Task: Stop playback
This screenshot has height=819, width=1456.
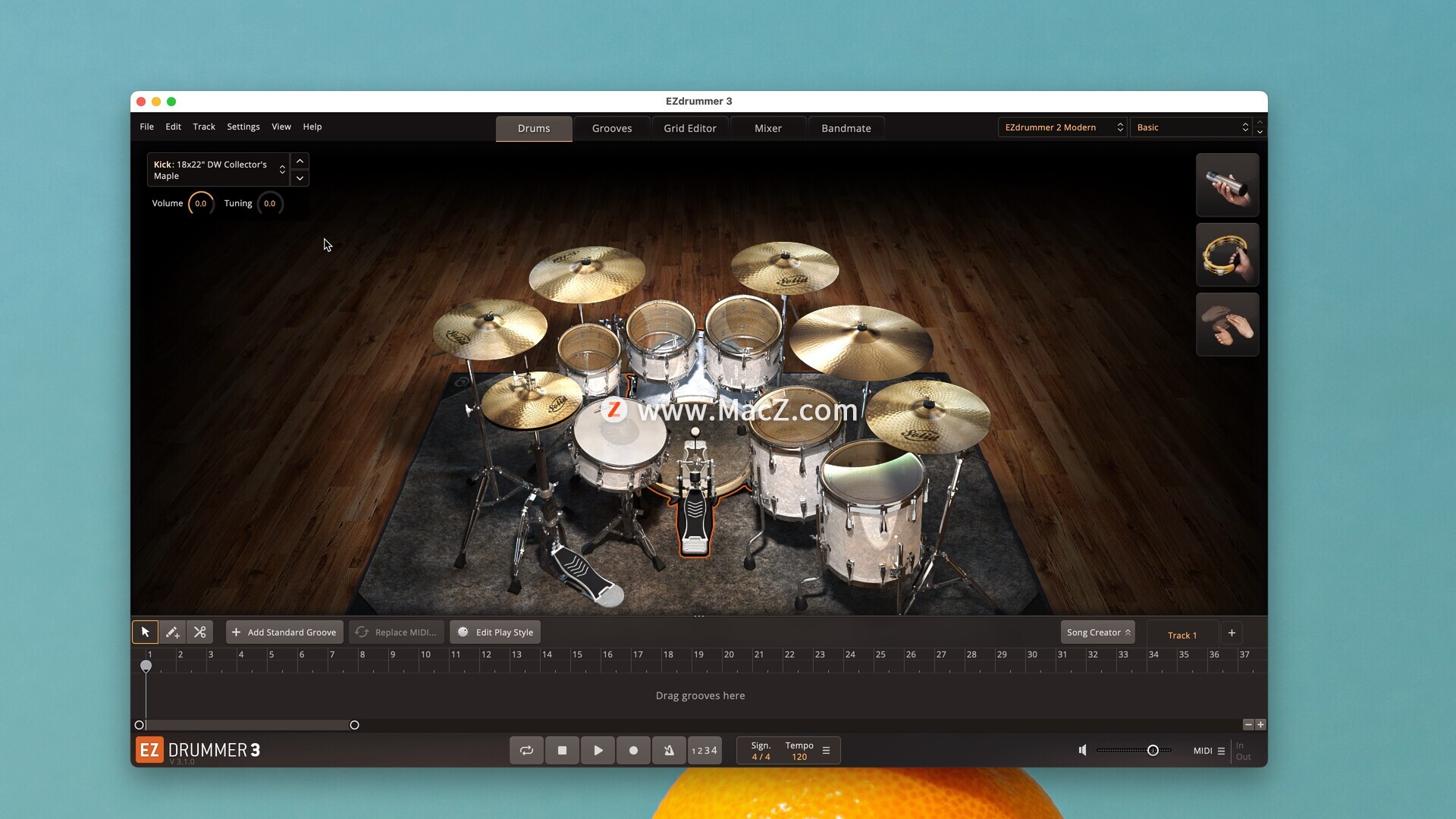Action: coord(562,750)
